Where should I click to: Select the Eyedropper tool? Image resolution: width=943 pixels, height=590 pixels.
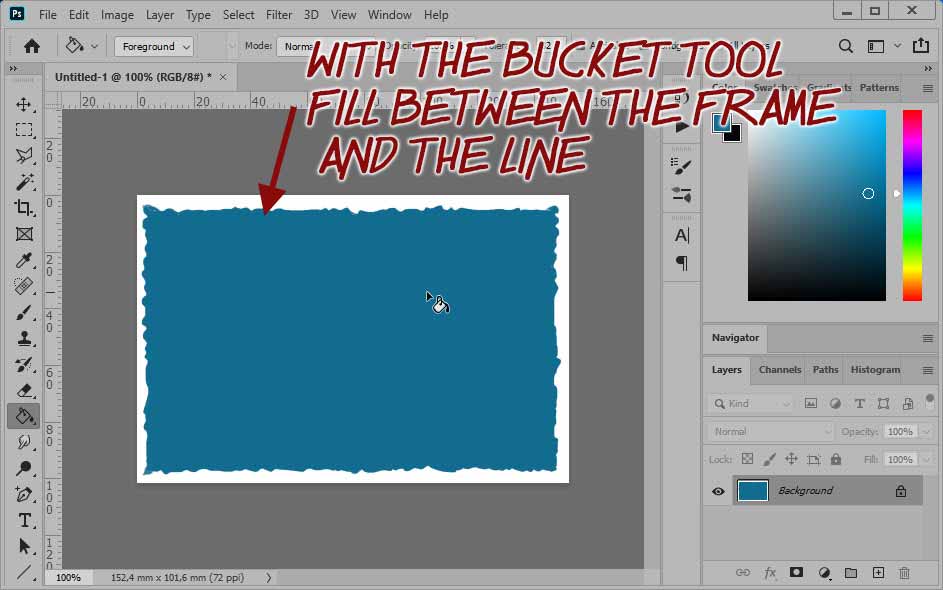(x=24, y=260)
